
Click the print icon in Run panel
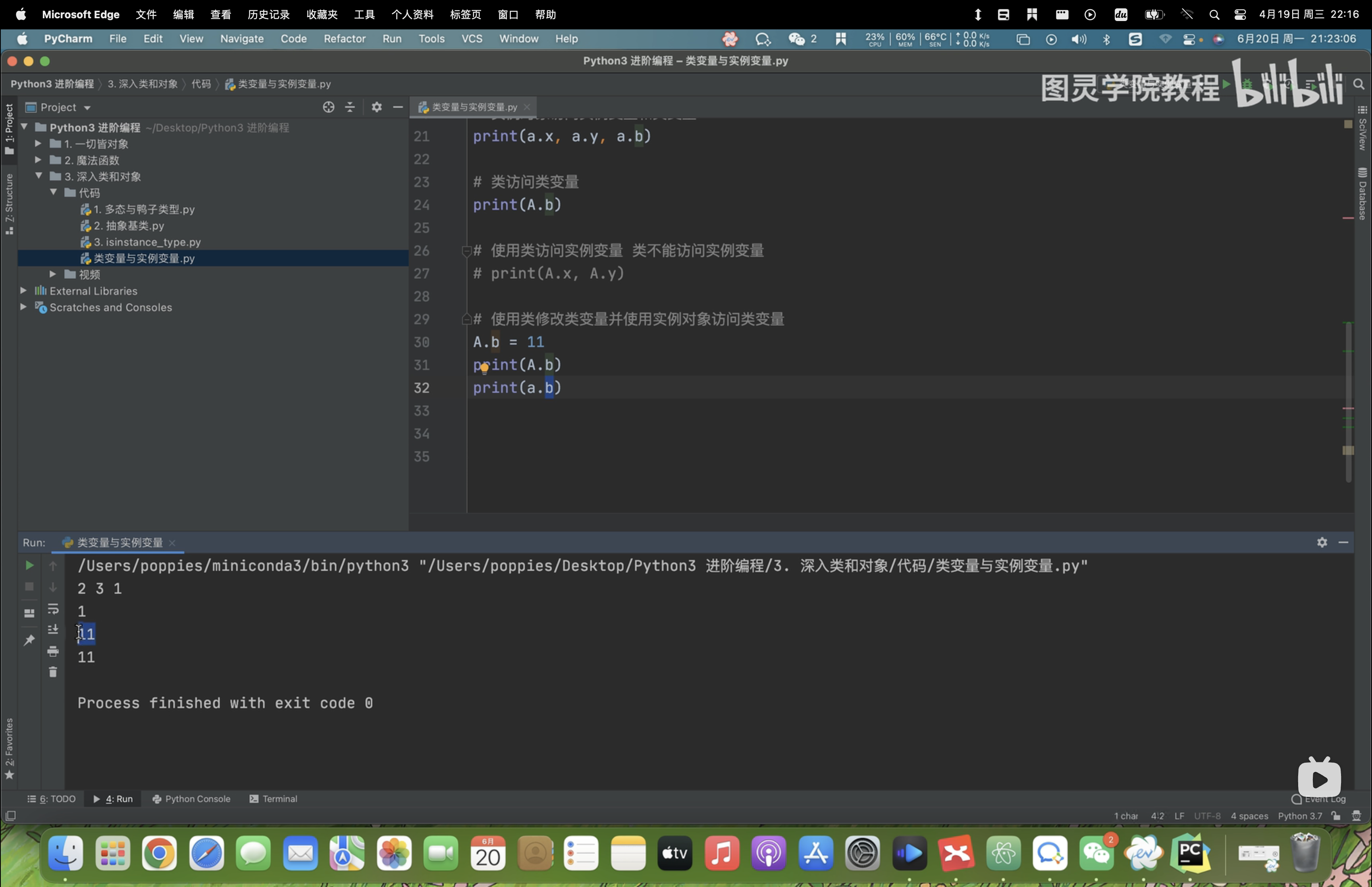[x=53, y=652]
